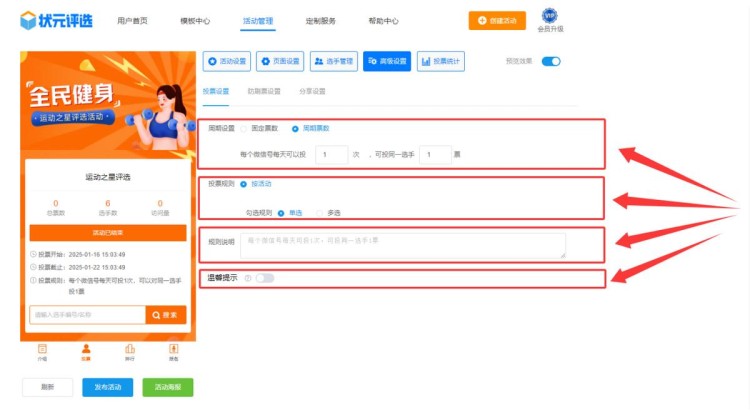Toggle the 预览效果 switch
750x415 pixels.
tap(550, 61)
